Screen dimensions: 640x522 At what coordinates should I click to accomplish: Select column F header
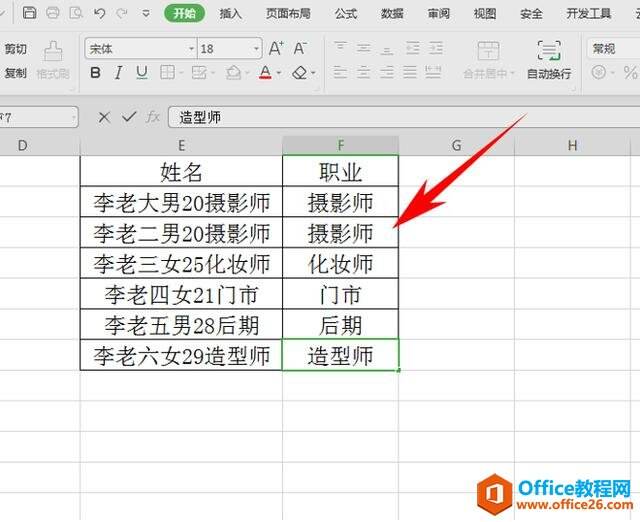click(x=340, y=145)
